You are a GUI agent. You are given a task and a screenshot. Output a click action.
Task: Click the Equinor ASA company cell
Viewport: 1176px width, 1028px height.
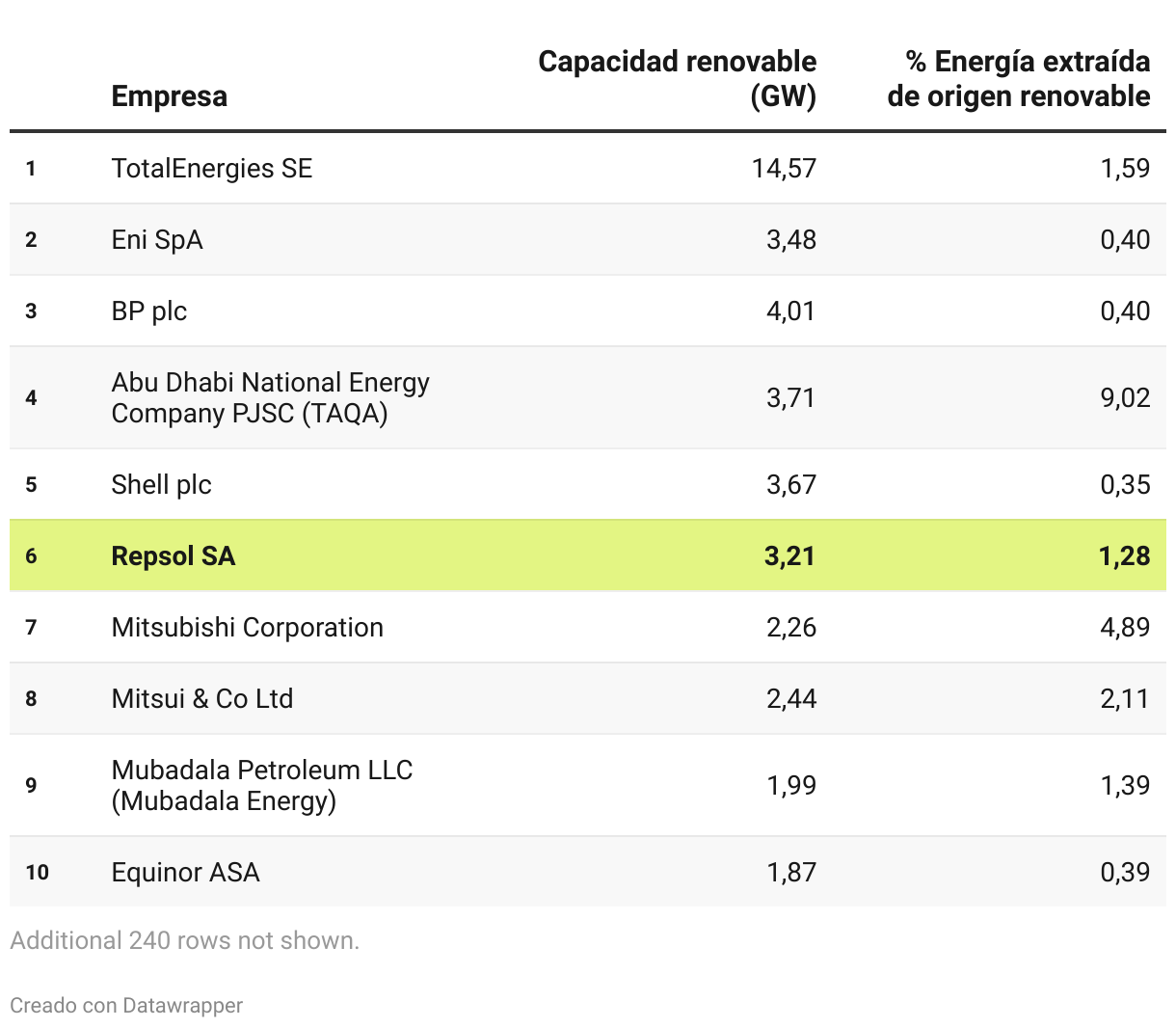click(185, 873)
